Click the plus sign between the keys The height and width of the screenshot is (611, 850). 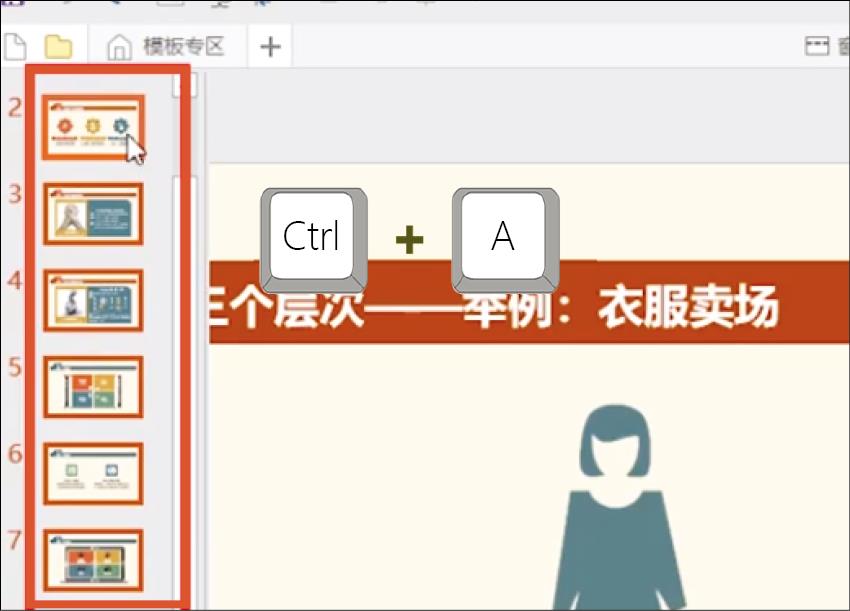pos(409,239)
